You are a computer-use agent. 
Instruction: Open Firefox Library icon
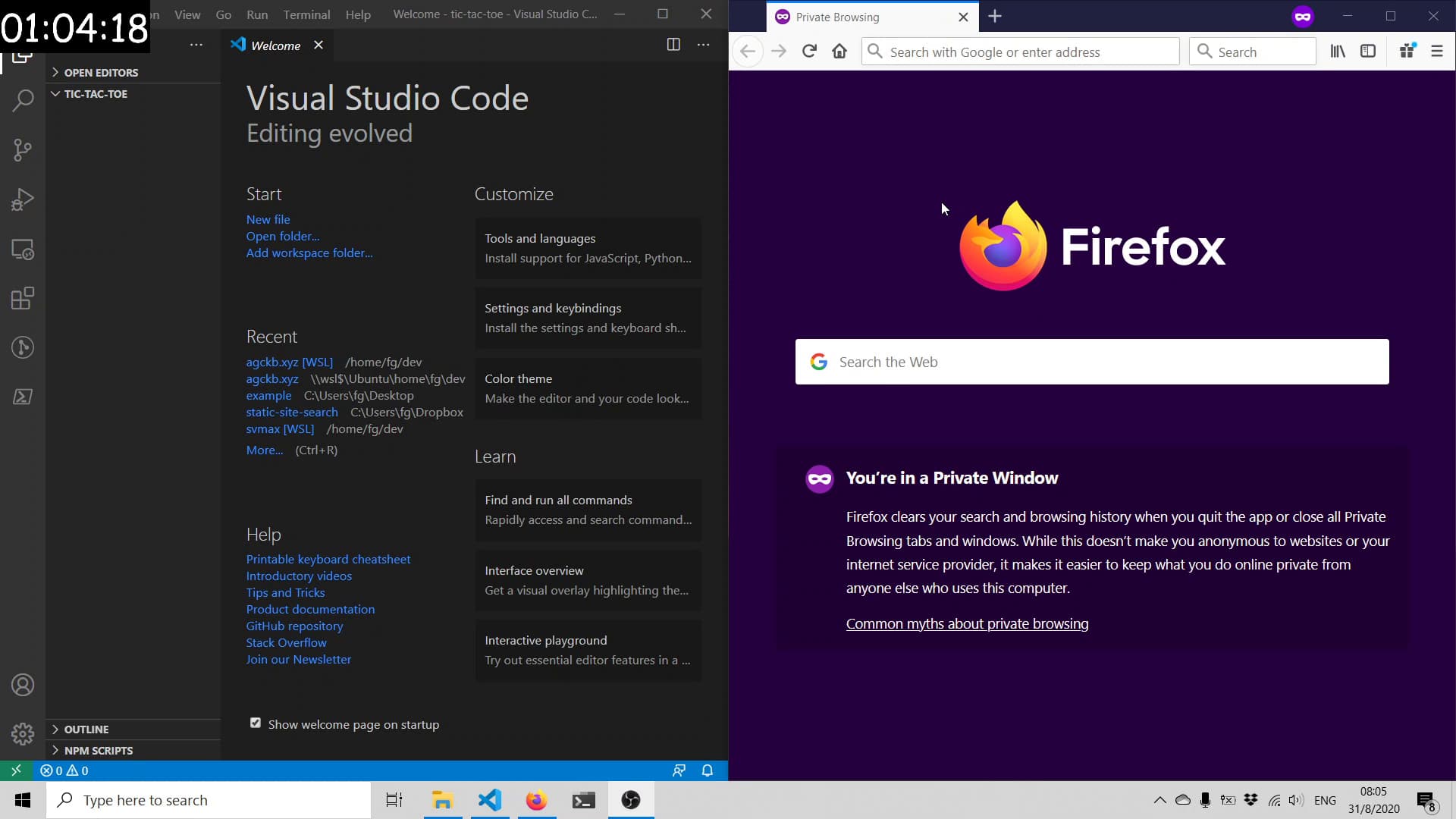[1338, 52]
